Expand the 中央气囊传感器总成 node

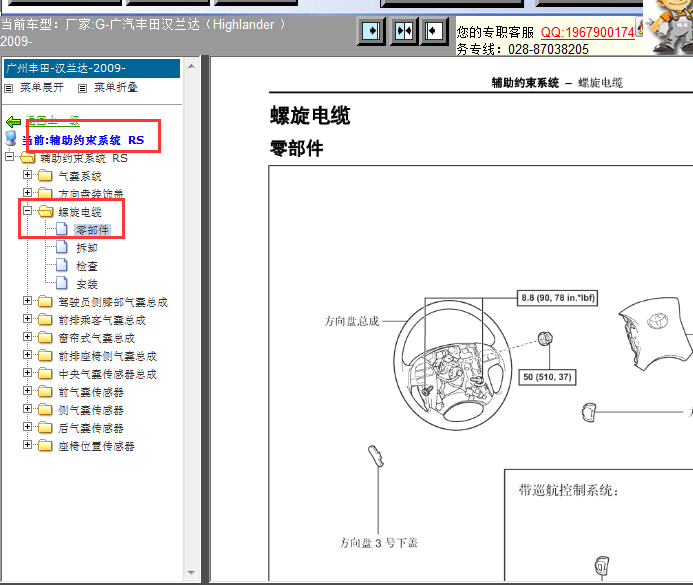point(27,373)
